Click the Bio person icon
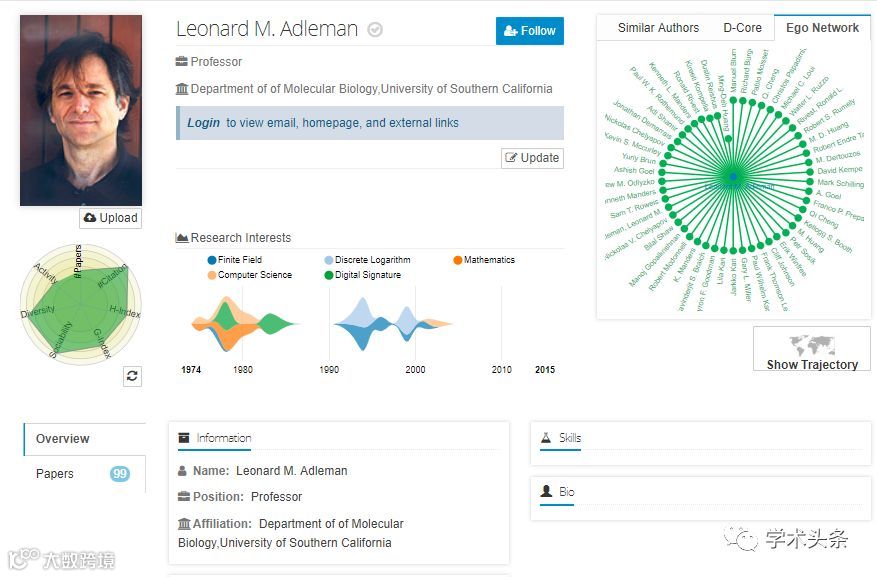Viewport: 877px width, 577px height. coord(546,492)
